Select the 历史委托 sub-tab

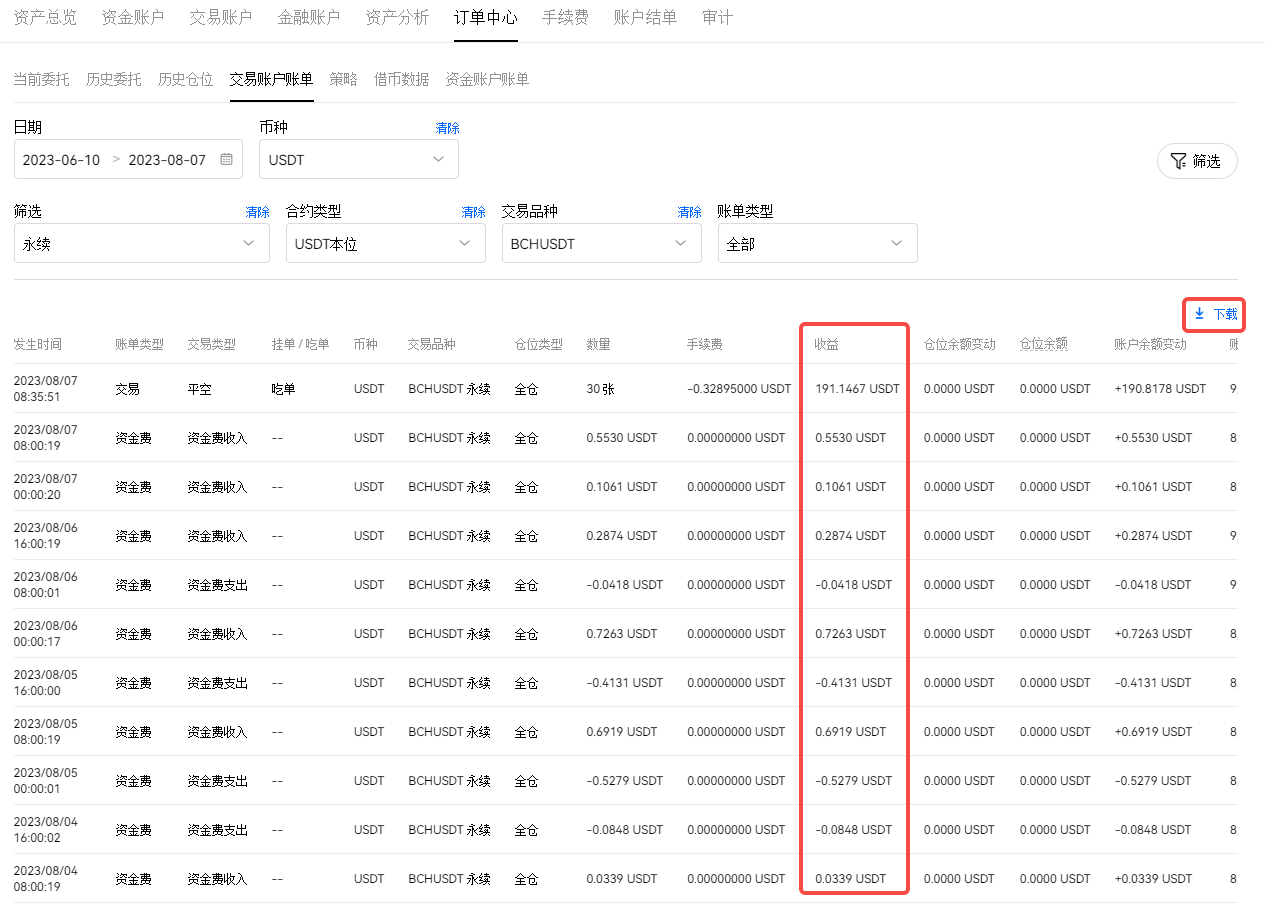113,80
